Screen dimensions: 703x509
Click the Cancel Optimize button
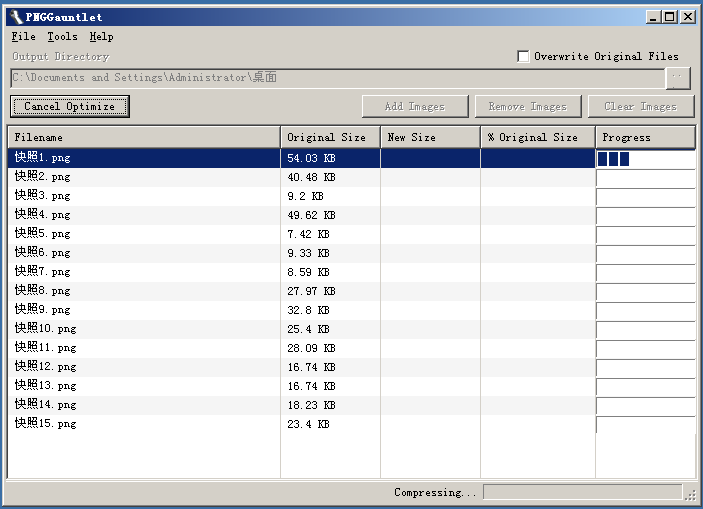[70, 106]
